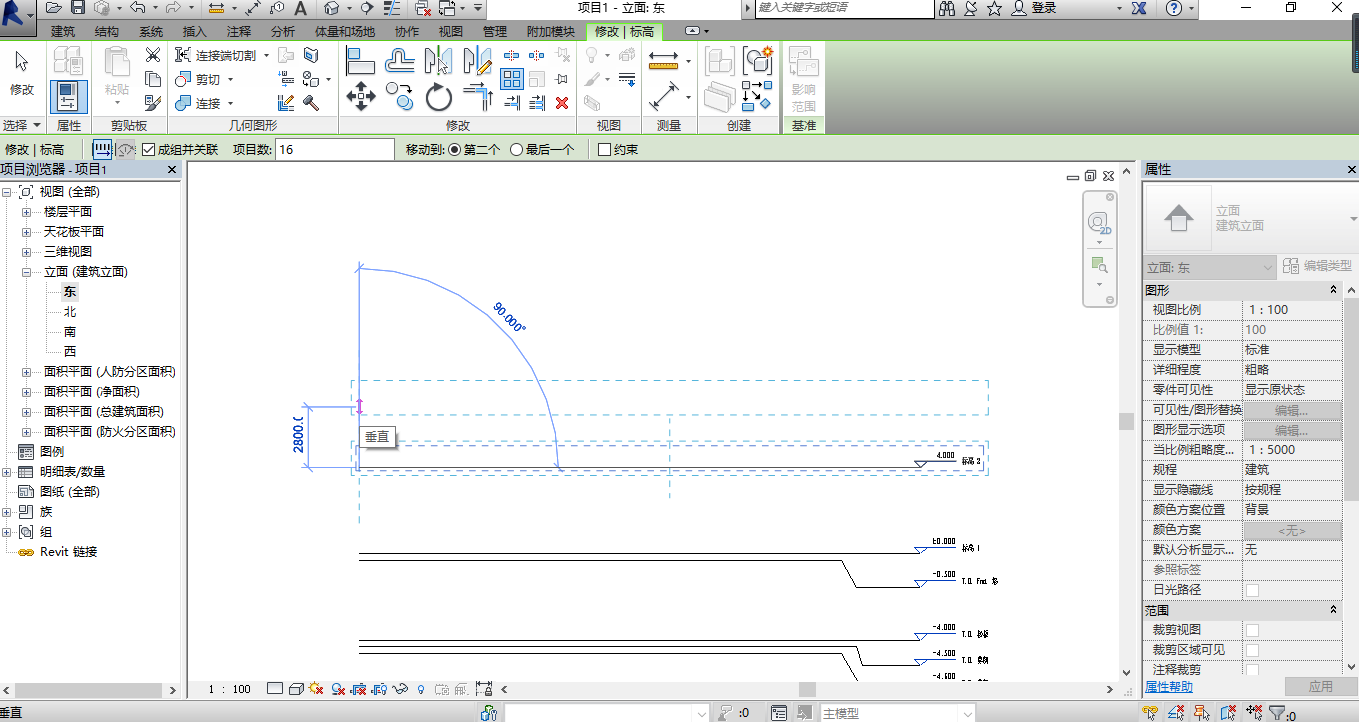Select the Offset tool

pyautogui.click(x=402, y=61)
